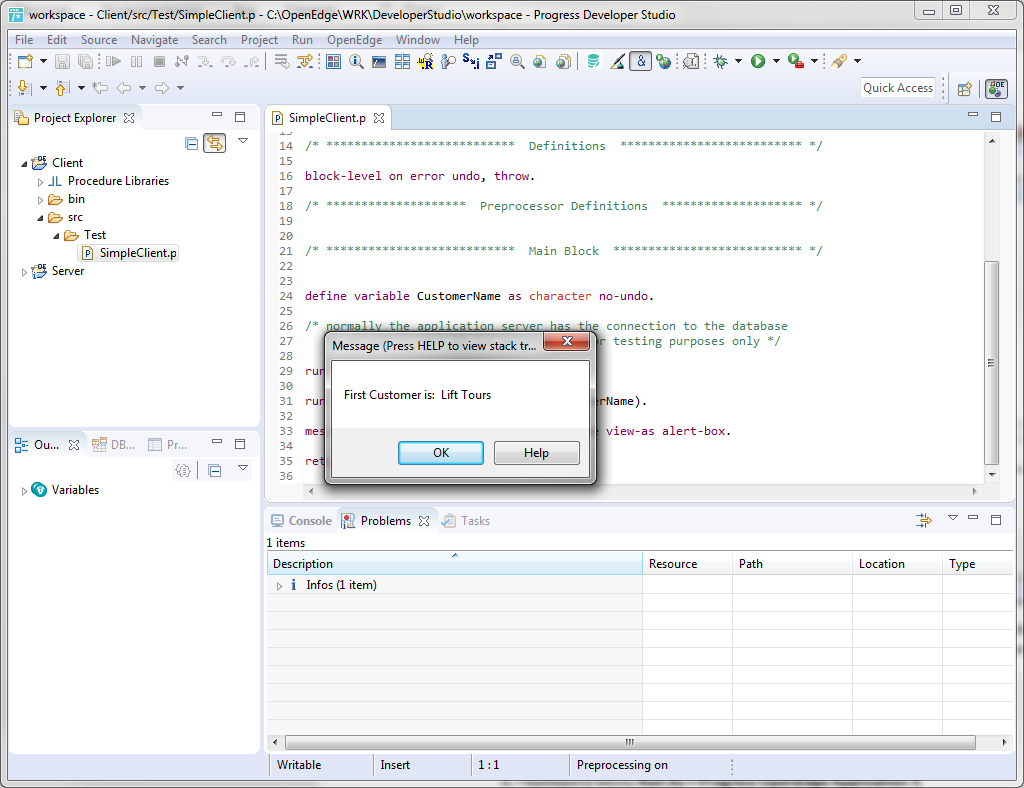Open the Problems view menu triangle
This screenshot has width=1024, height=788.
[953, 518]
